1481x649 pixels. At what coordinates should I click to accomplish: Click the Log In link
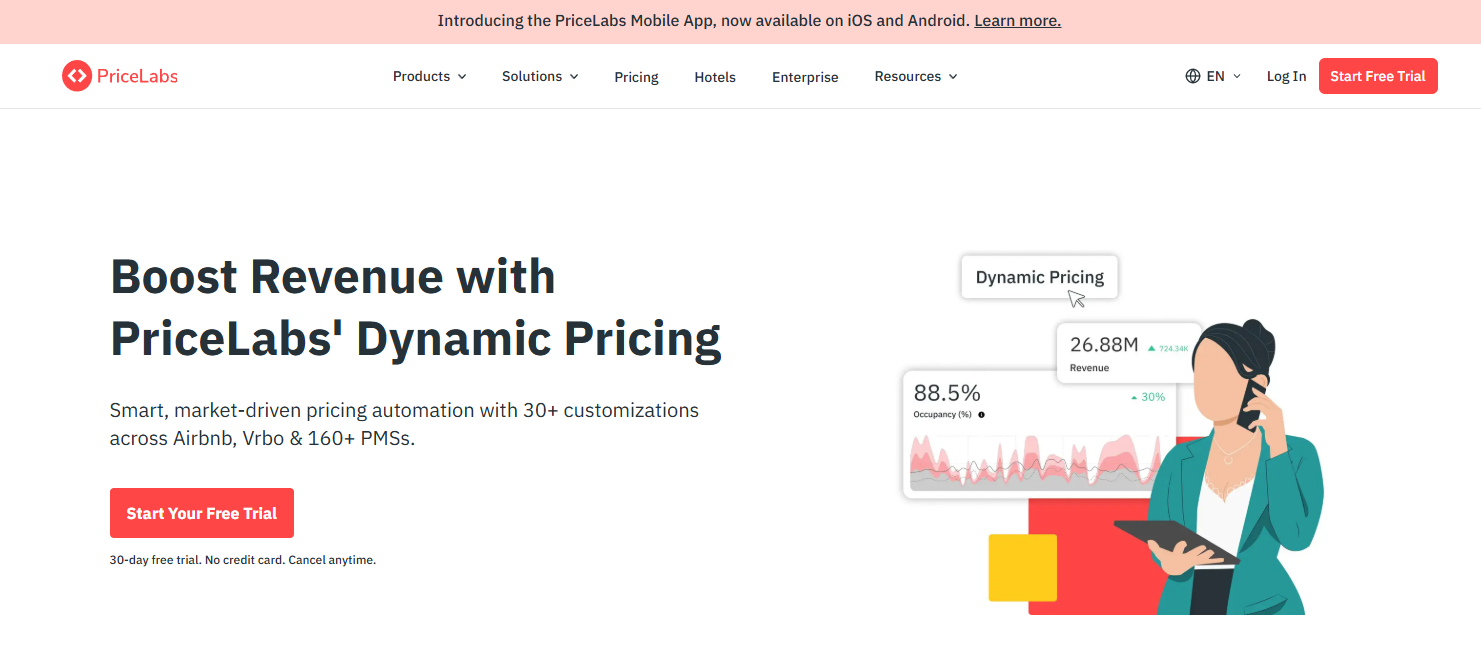(x=1286, y=76)
